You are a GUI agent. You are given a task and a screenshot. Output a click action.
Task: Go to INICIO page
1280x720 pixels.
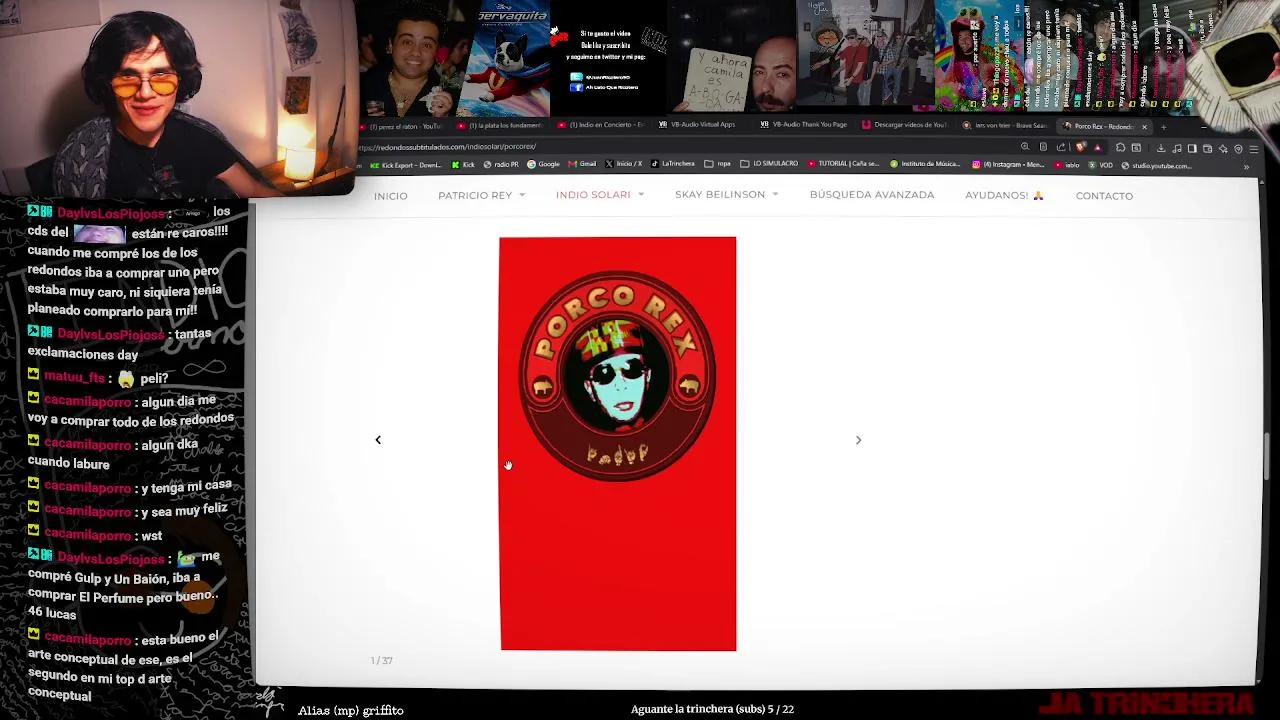pos(391,196)
